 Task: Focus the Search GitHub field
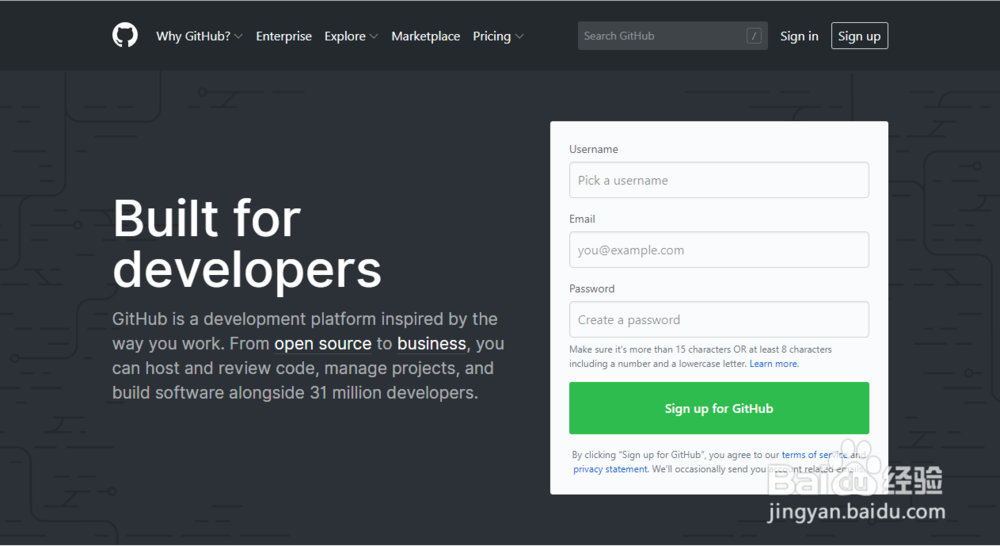660,36
